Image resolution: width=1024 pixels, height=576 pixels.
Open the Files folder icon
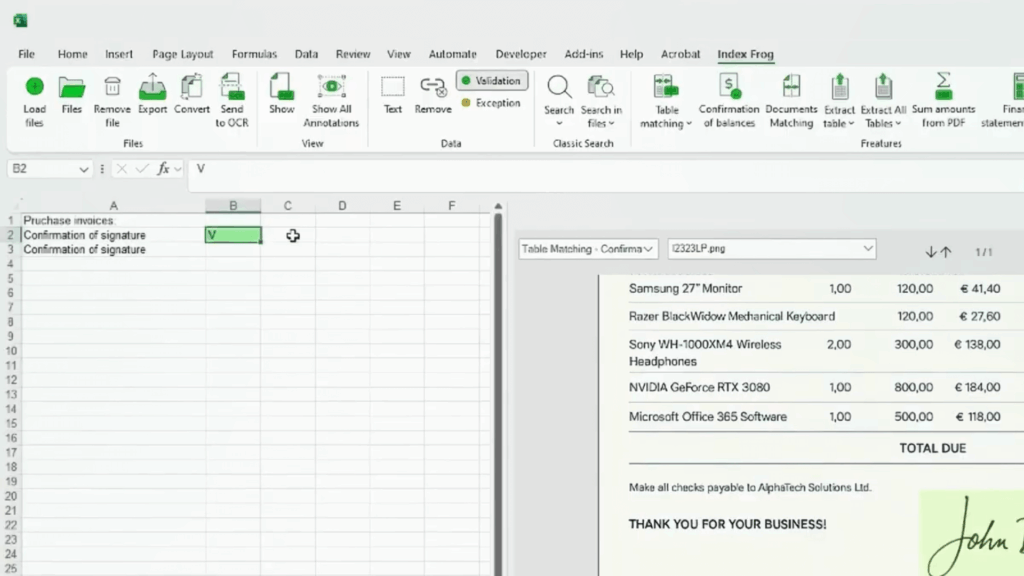click(x=72, y=86)
